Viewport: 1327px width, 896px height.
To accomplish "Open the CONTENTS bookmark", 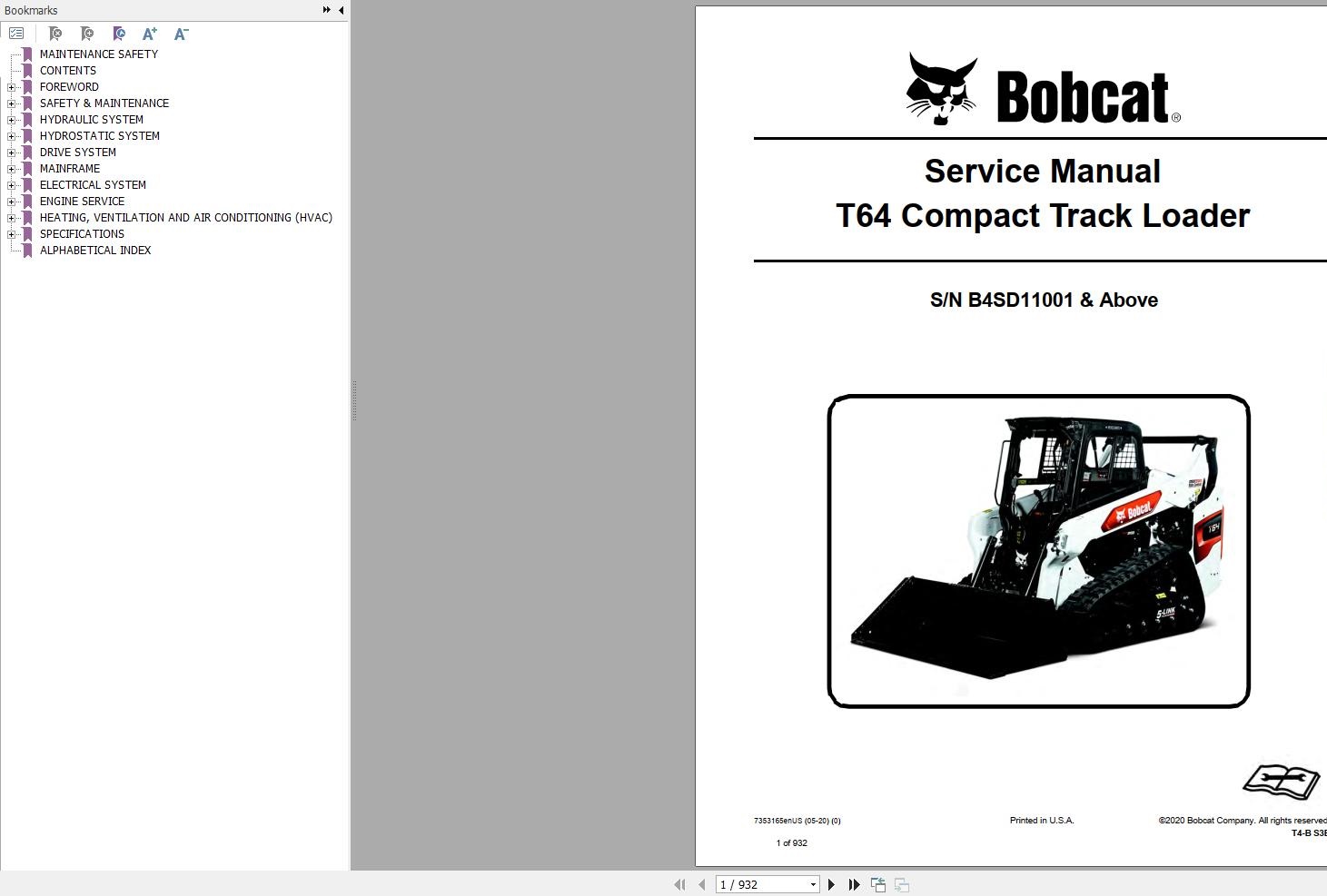I will (x=67, y=71).
